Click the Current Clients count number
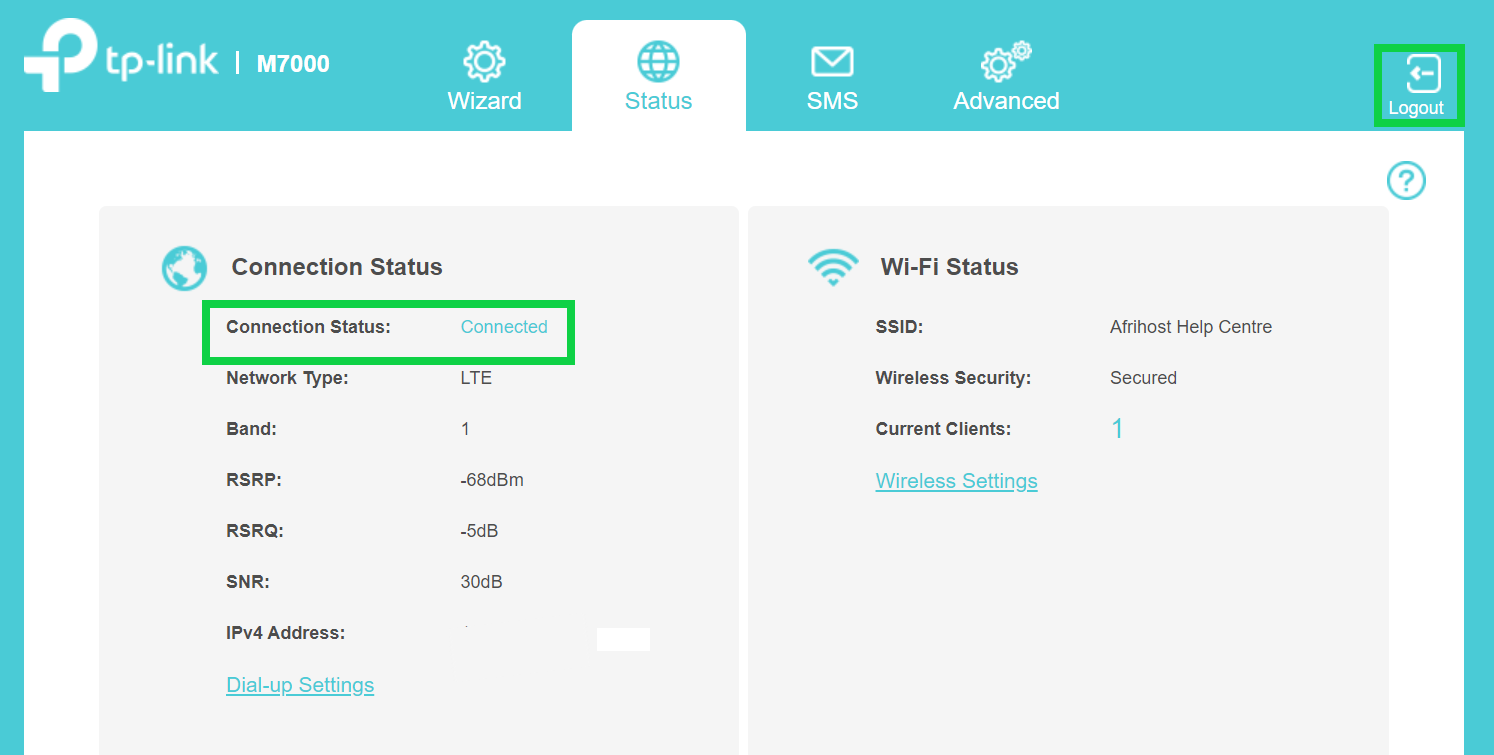The image size is (1494, 755). coord(1117,429)
